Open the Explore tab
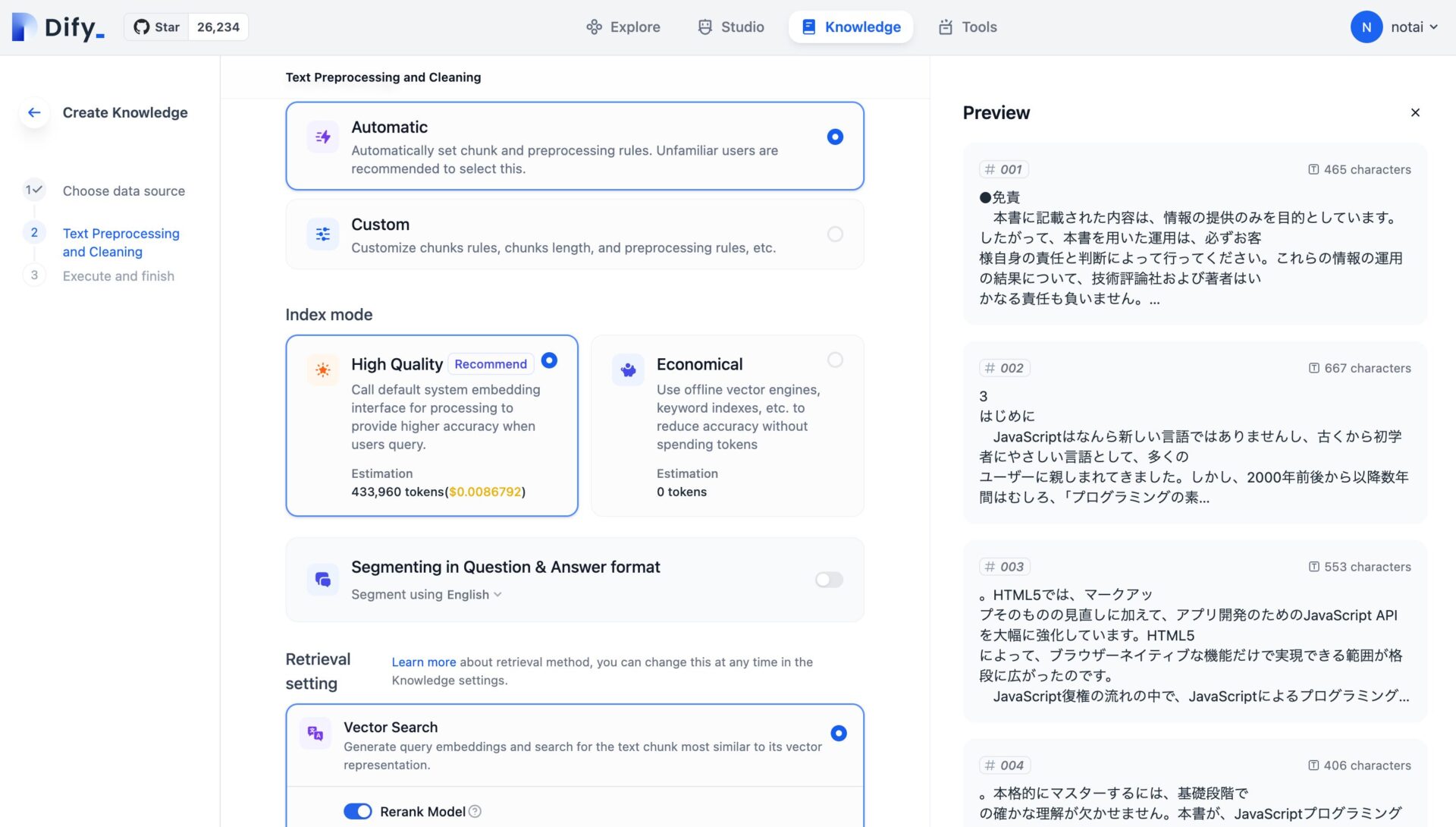The height and width of the screenshot is (827, 1456). click(623, 27)
